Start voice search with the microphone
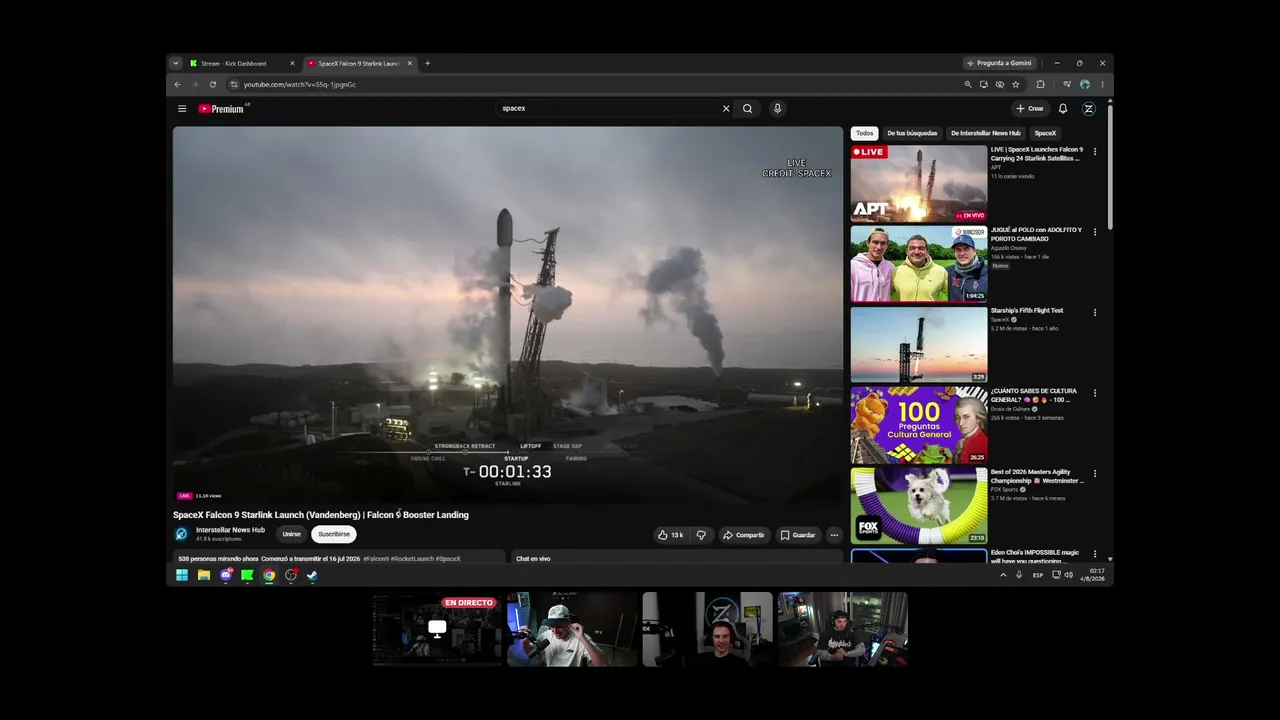Image resolution: width=1280 pixels, height=720 pixels. pos(777,109)
